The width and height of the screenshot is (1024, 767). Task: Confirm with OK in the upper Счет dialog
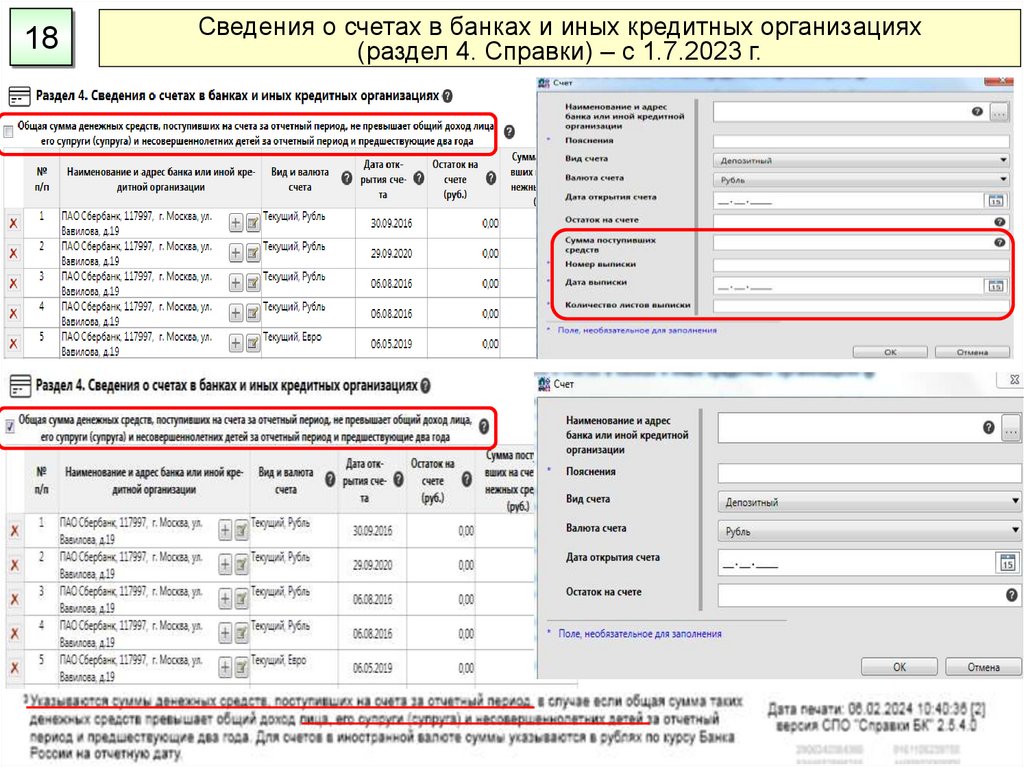(890, 352)
